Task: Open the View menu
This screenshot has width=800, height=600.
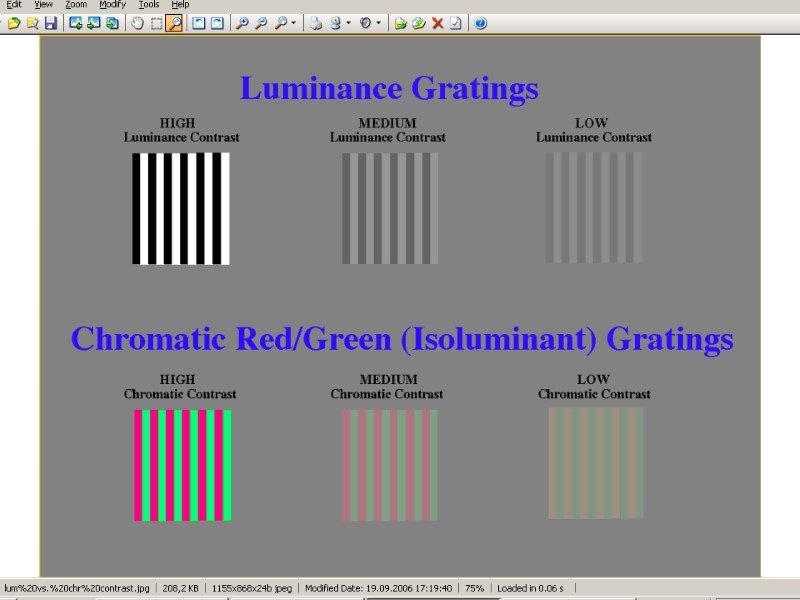Action: (43, 5)
